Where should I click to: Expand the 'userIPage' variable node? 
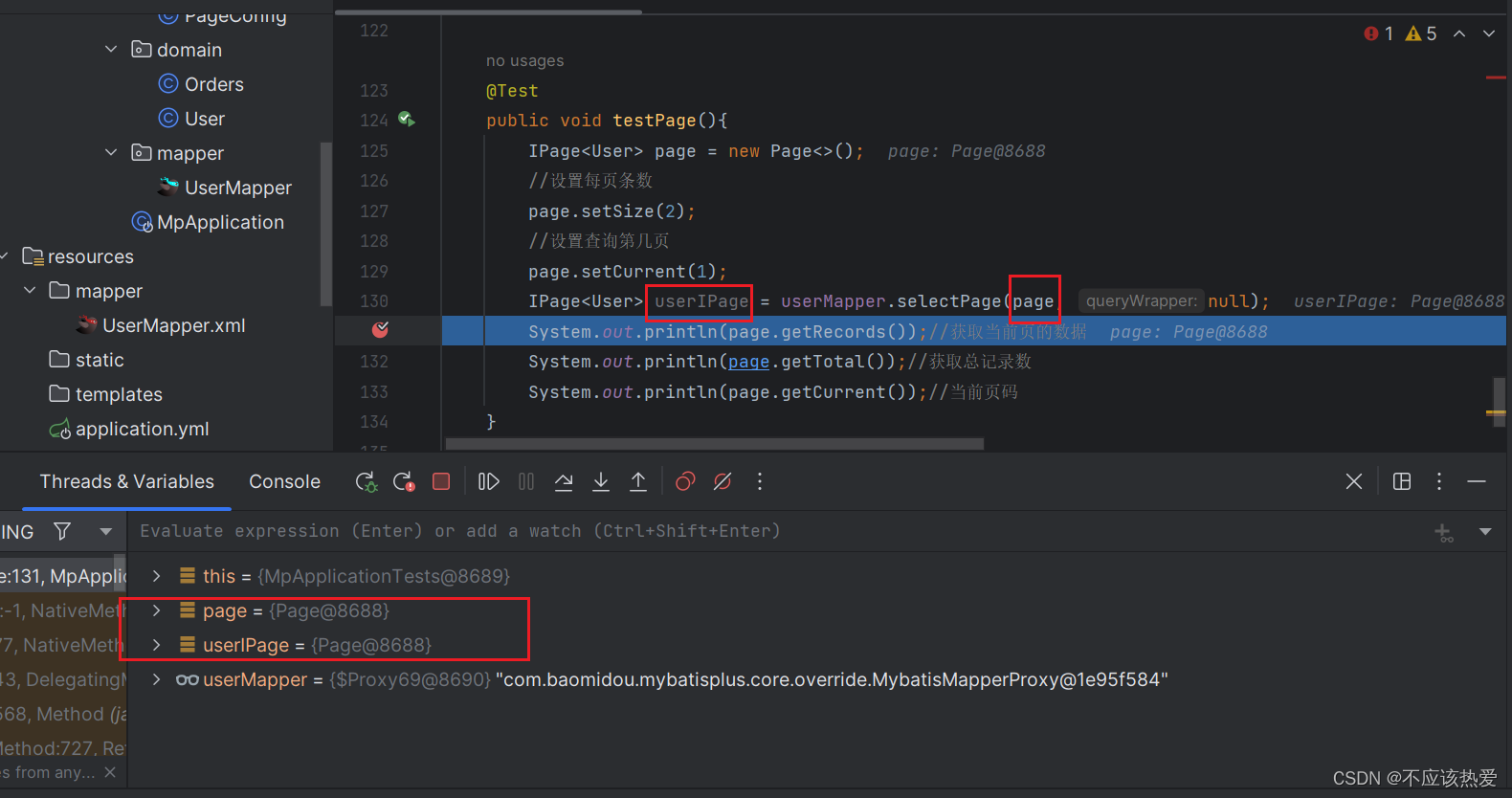coord(157,645)
